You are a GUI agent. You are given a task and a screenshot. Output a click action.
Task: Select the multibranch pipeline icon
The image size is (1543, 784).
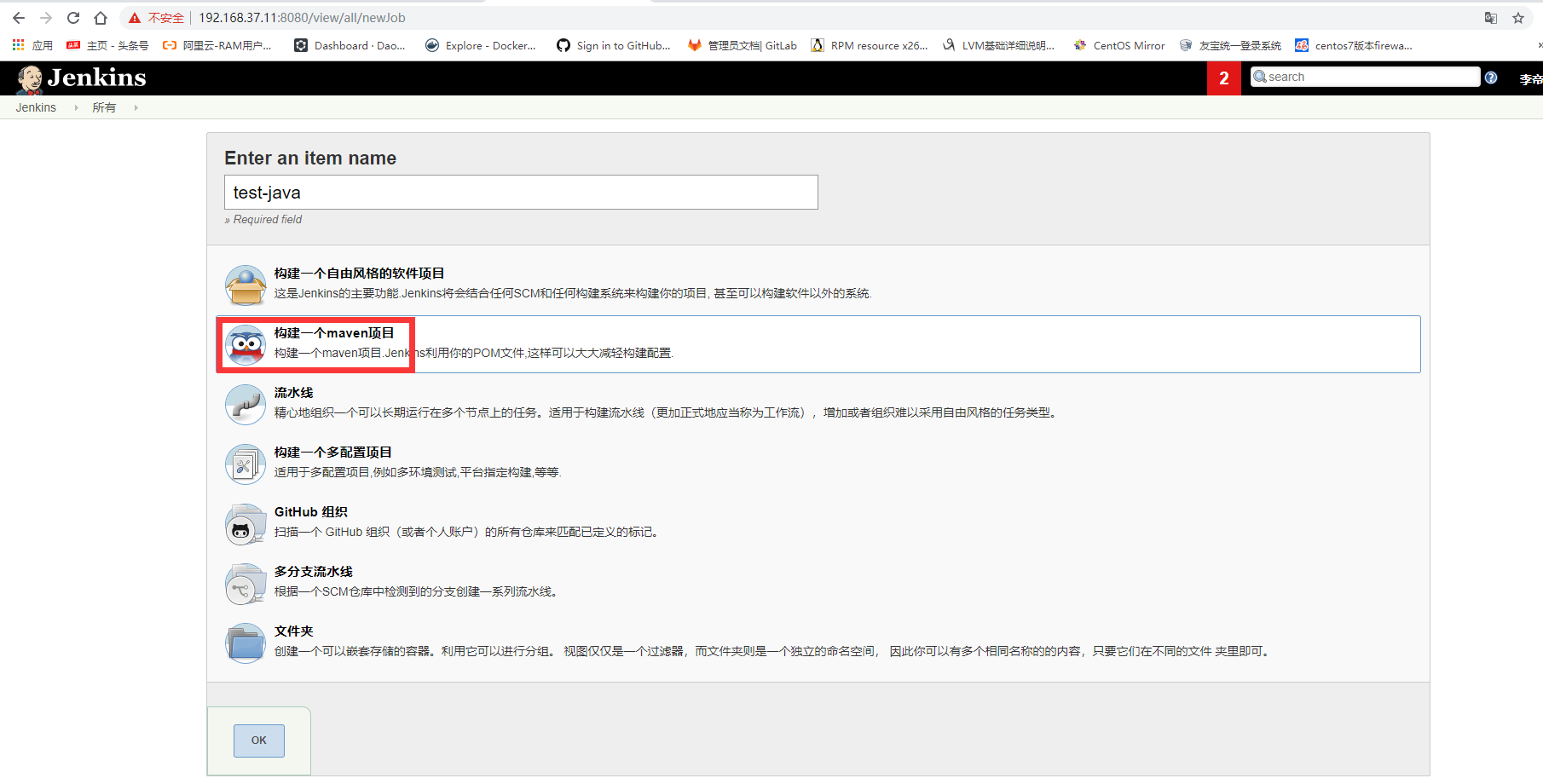click(x=246, y=583)
